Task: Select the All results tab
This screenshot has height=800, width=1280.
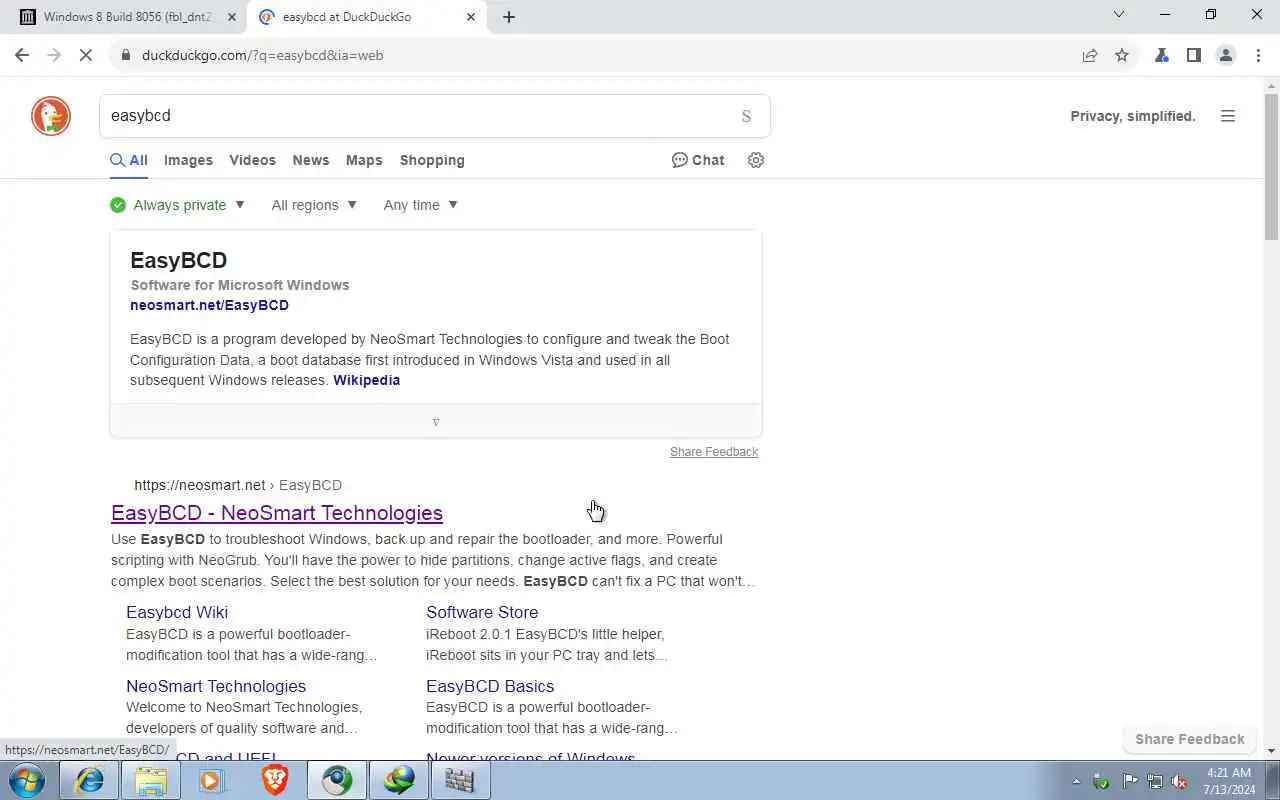Action: click(x=129, y=160)
